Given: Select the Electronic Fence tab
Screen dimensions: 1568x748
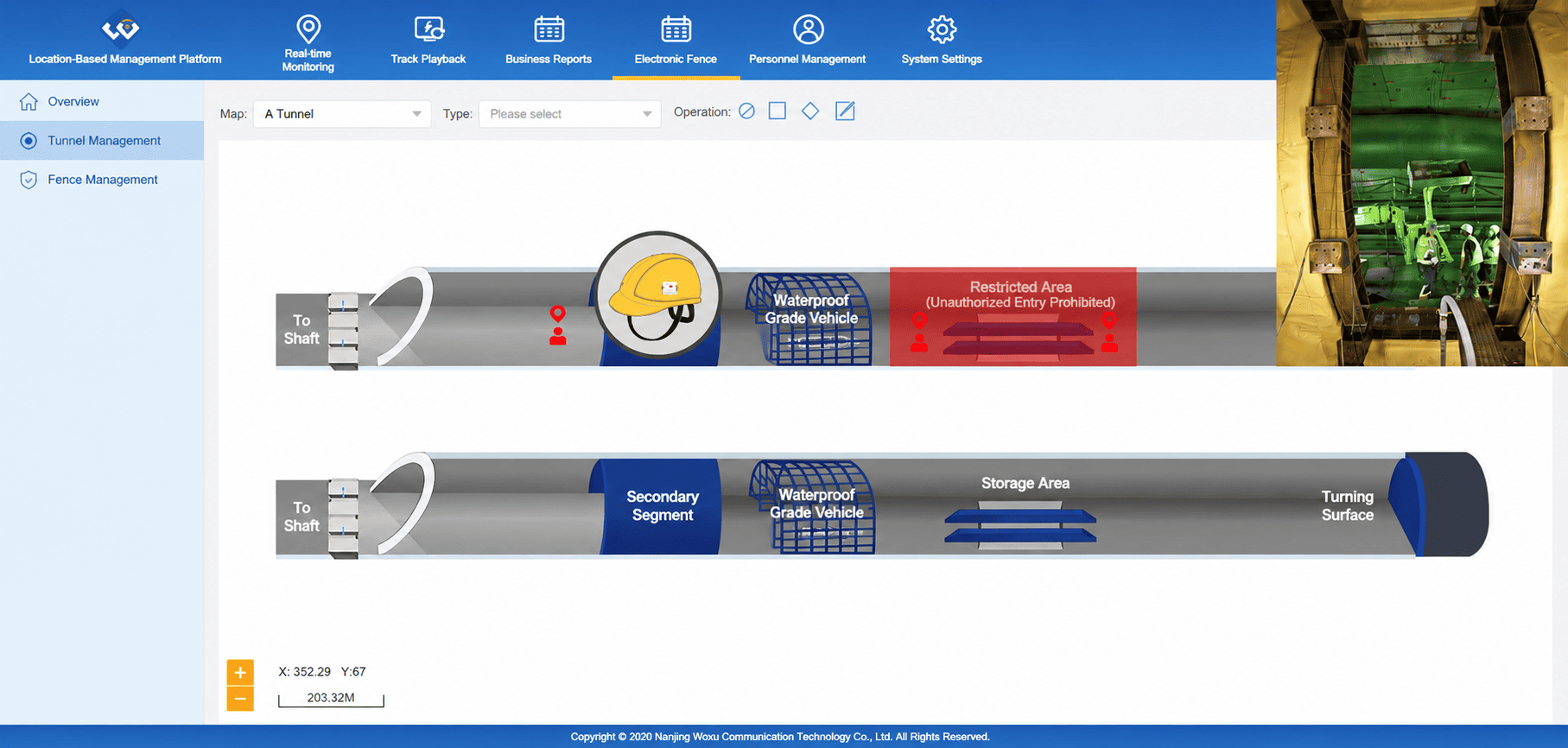Looking at the screenshot, I should coord(676,41).
